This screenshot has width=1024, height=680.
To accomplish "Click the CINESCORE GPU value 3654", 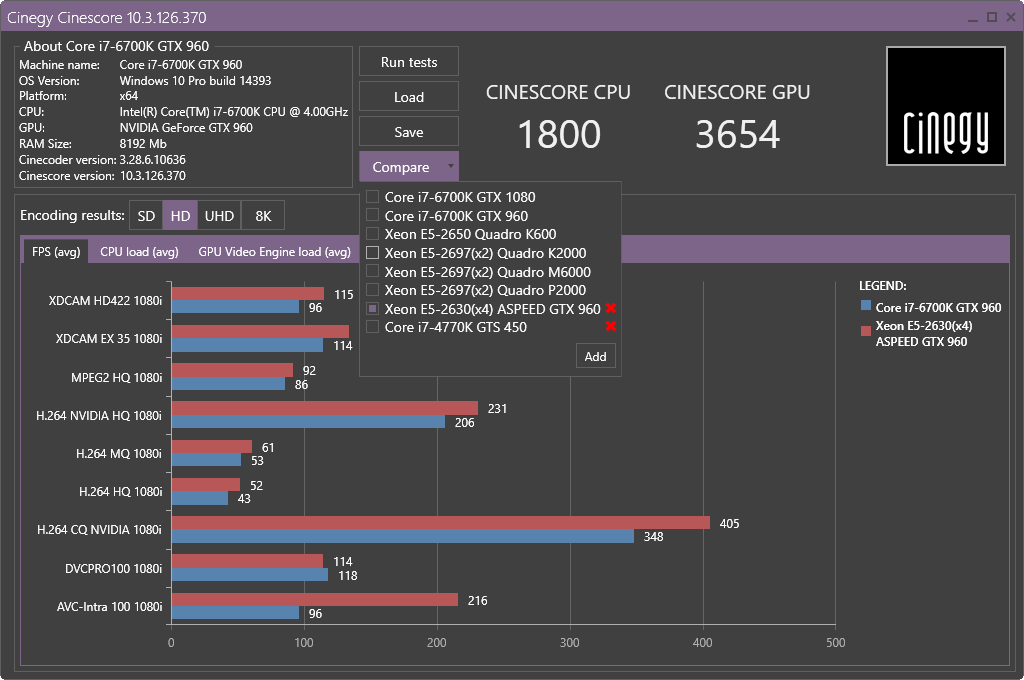I will click(x=737, y=135).
